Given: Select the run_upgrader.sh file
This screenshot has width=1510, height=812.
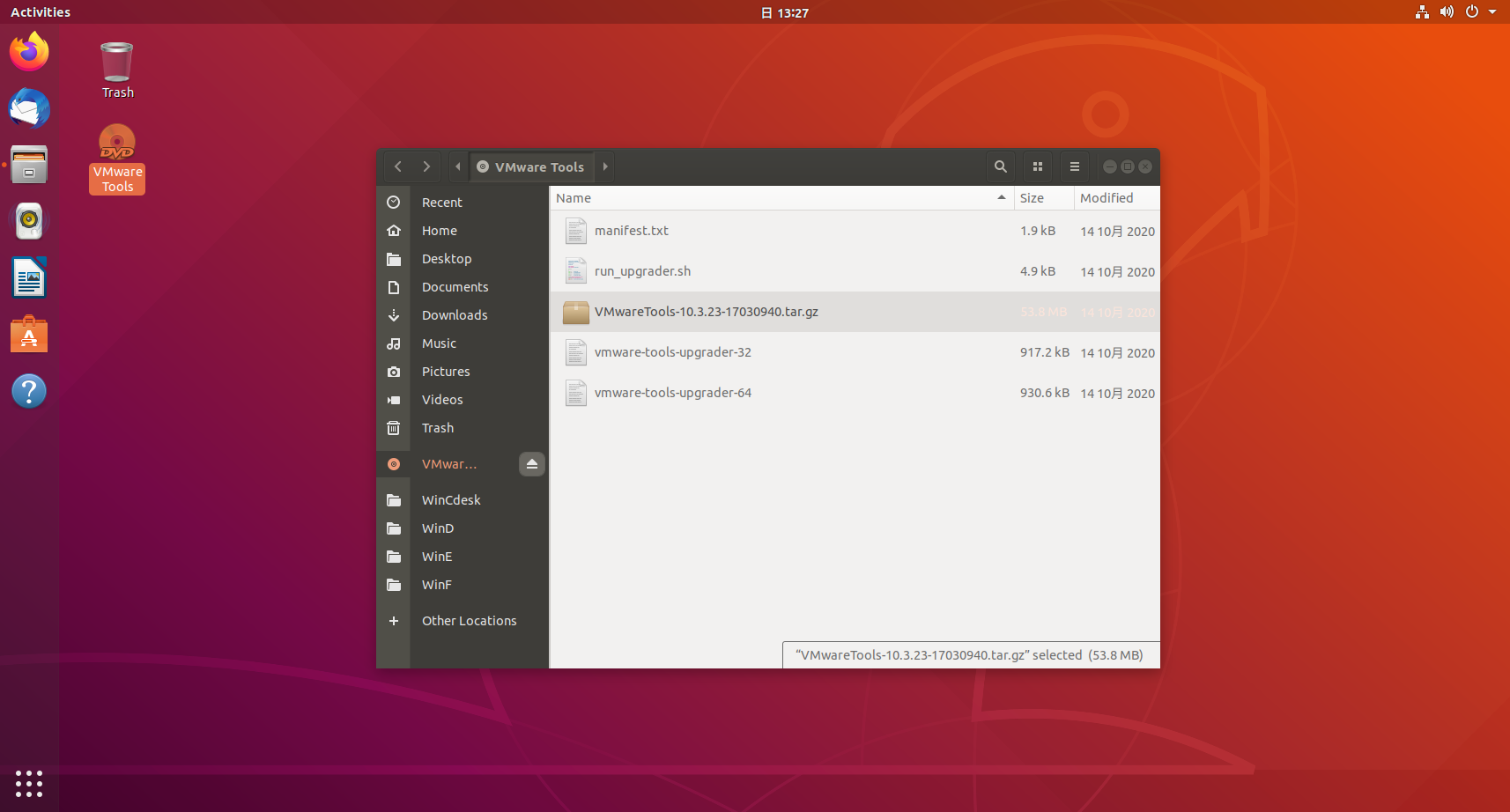Looking at the screenshot, I should pyautogui.click(x=642, y=271).
